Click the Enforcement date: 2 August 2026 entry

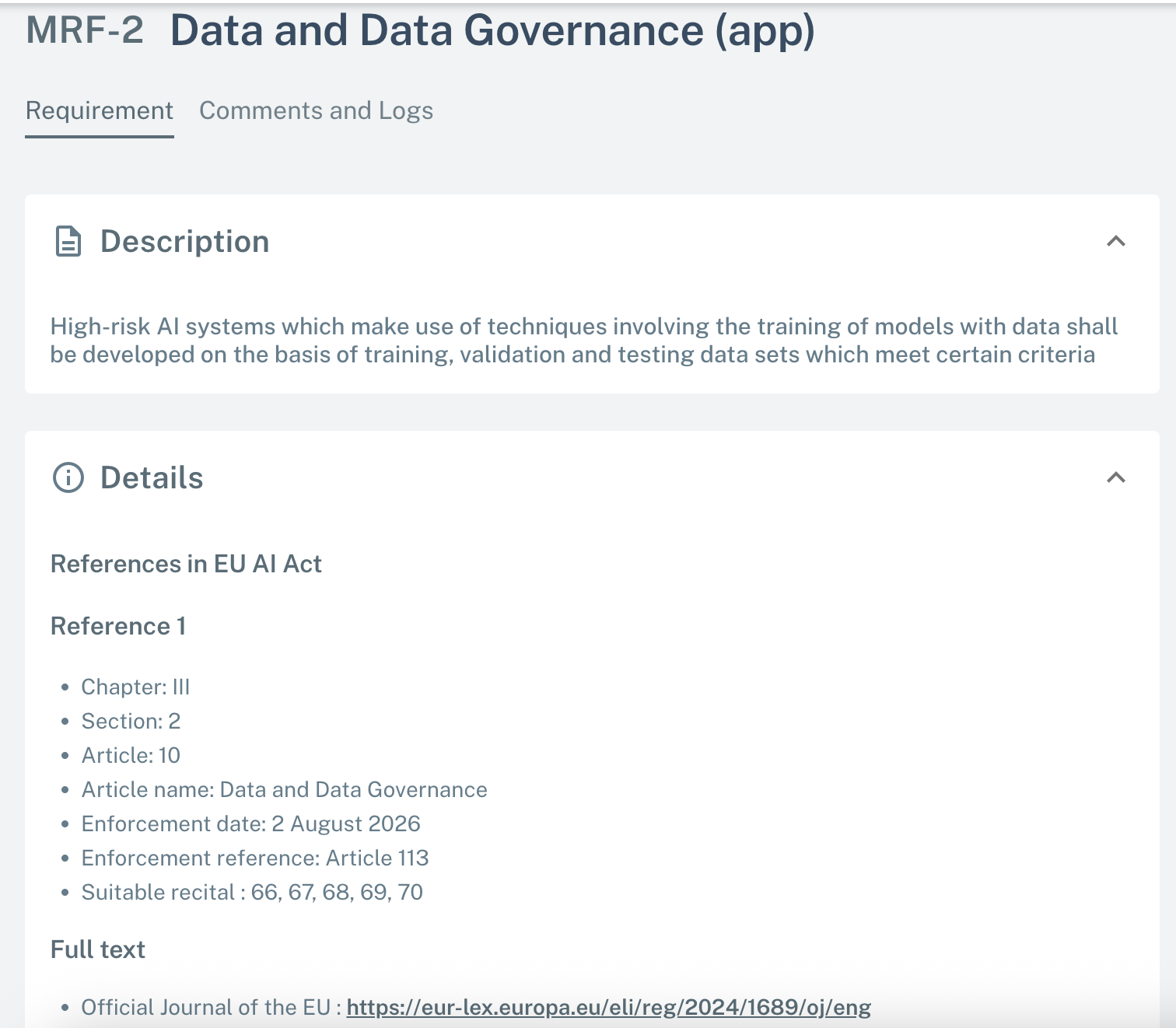(x=250, y=823)
